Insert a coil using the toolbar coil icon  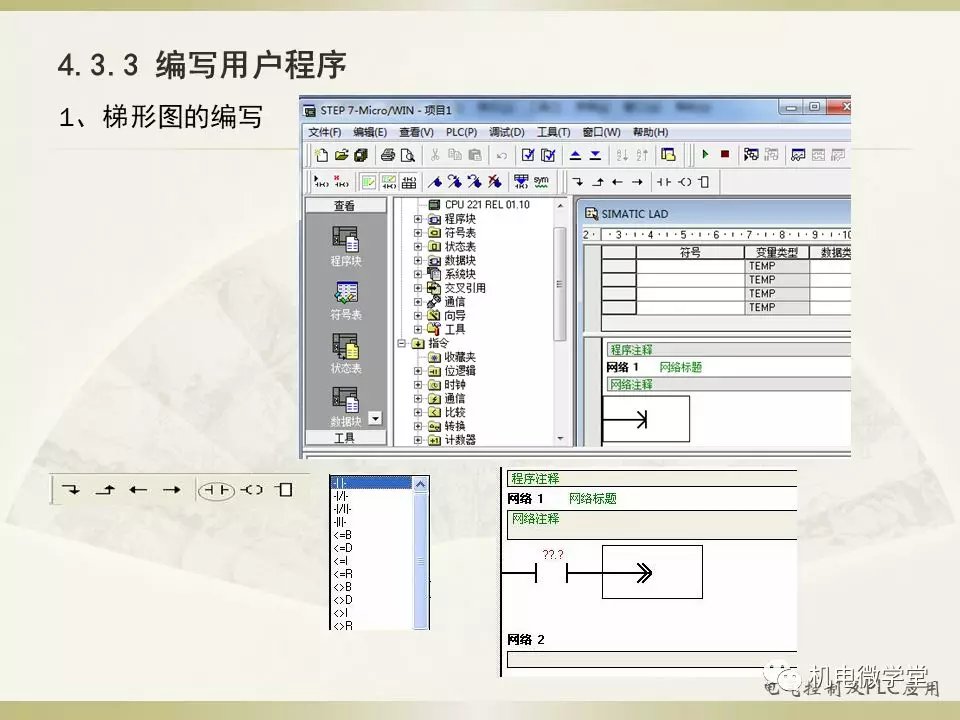pyautogui.click(x=685, y=182)
